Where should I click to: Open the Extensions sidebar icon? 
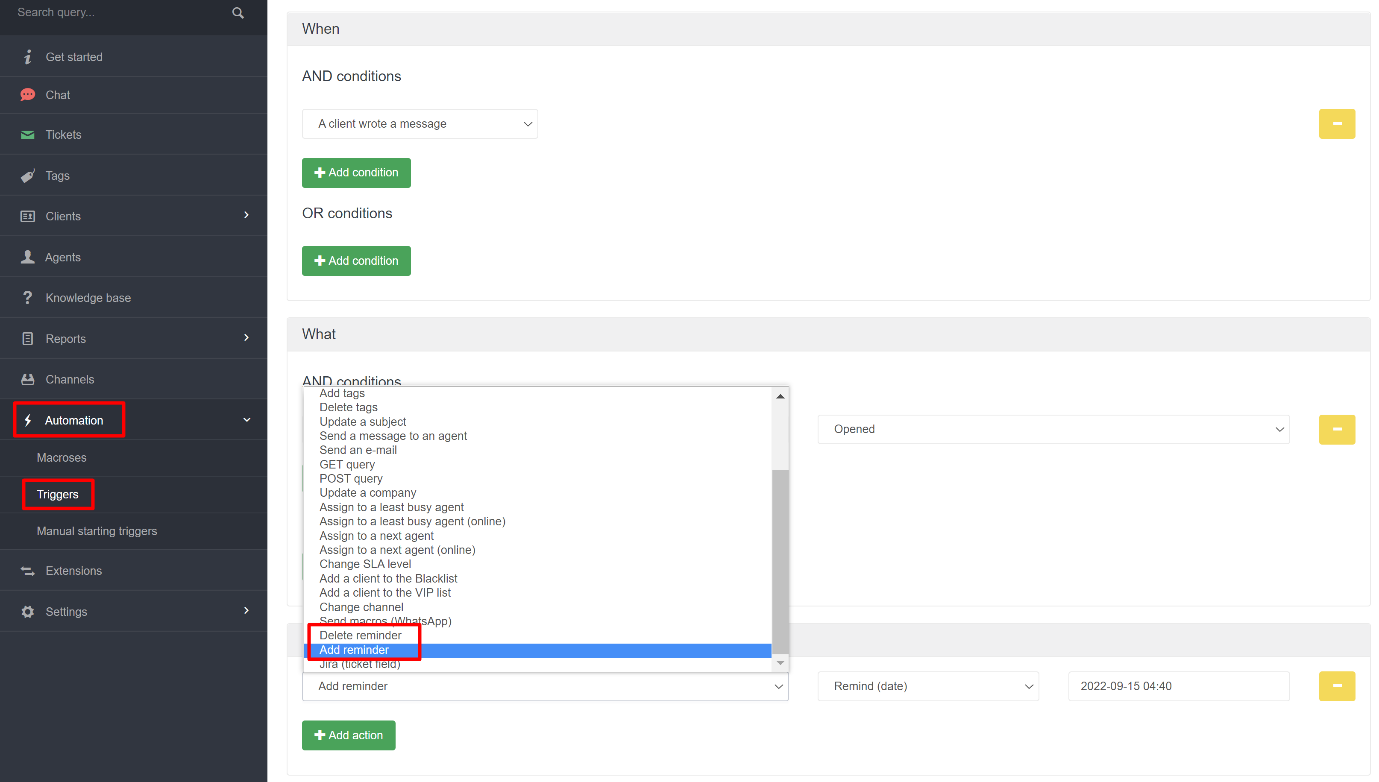(x=27, y=570)
